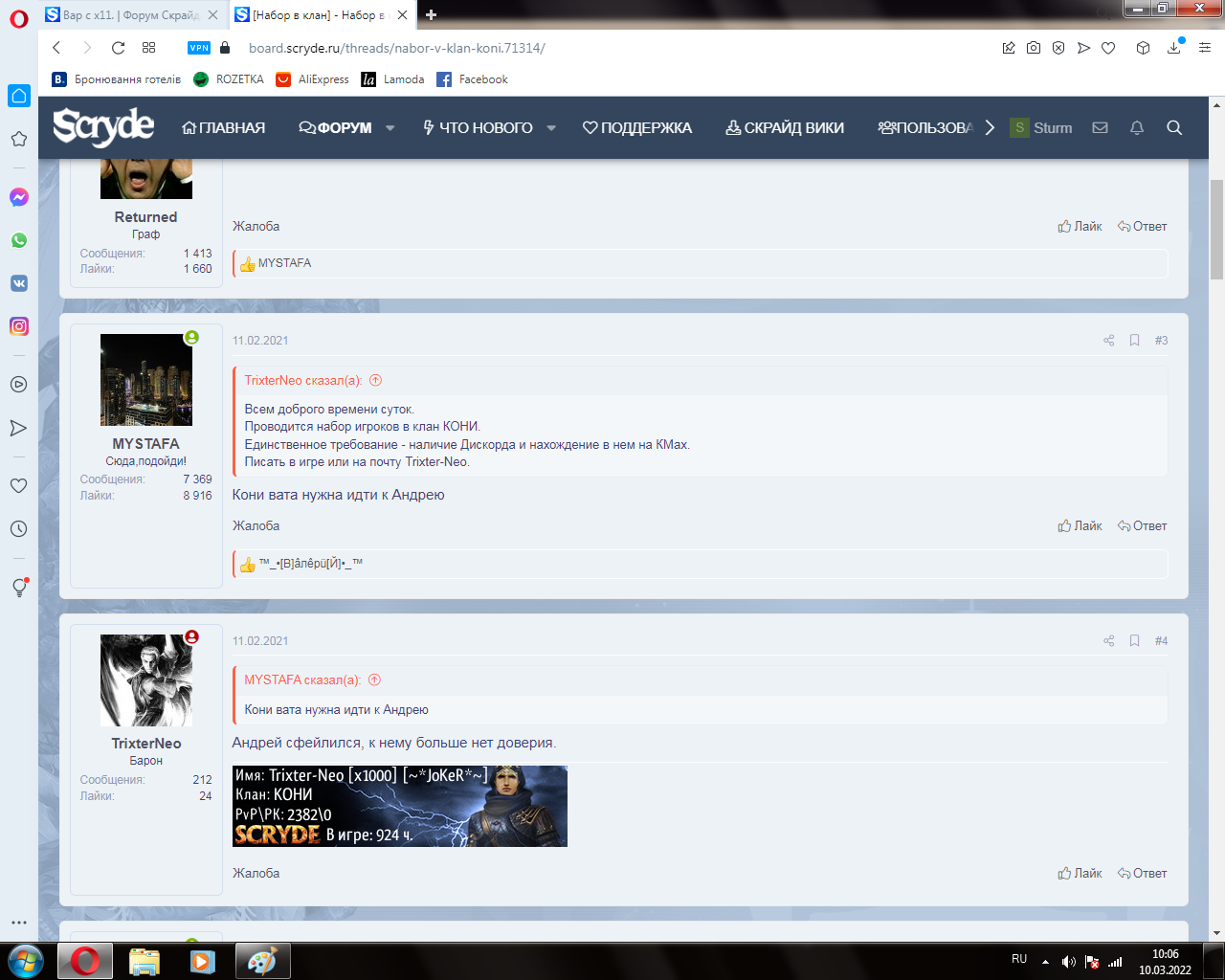Click the TrixterNeo signature banner image
Viewport: 1225px width, 980px height.
coord(399,806)
